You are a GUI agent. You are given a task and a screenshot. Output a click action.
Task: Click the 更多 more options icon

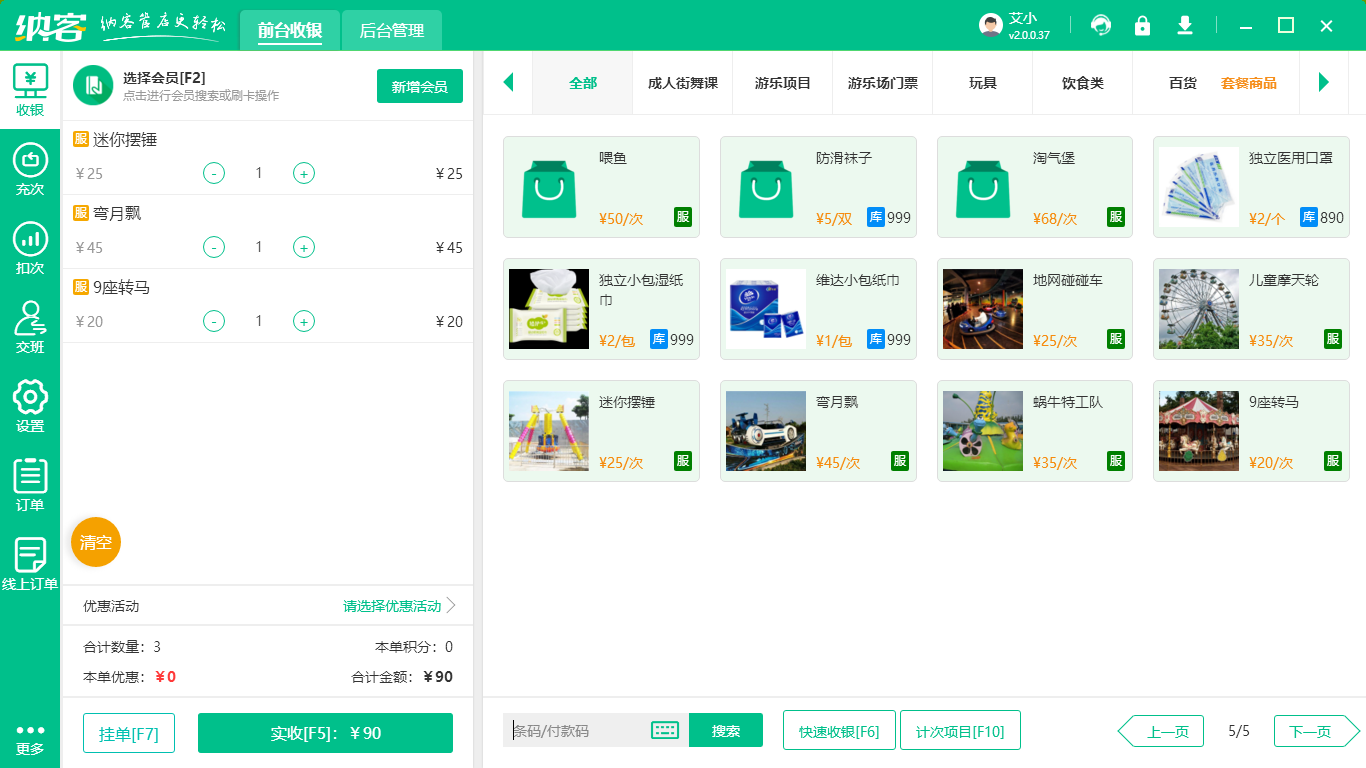tap(30, 737)
